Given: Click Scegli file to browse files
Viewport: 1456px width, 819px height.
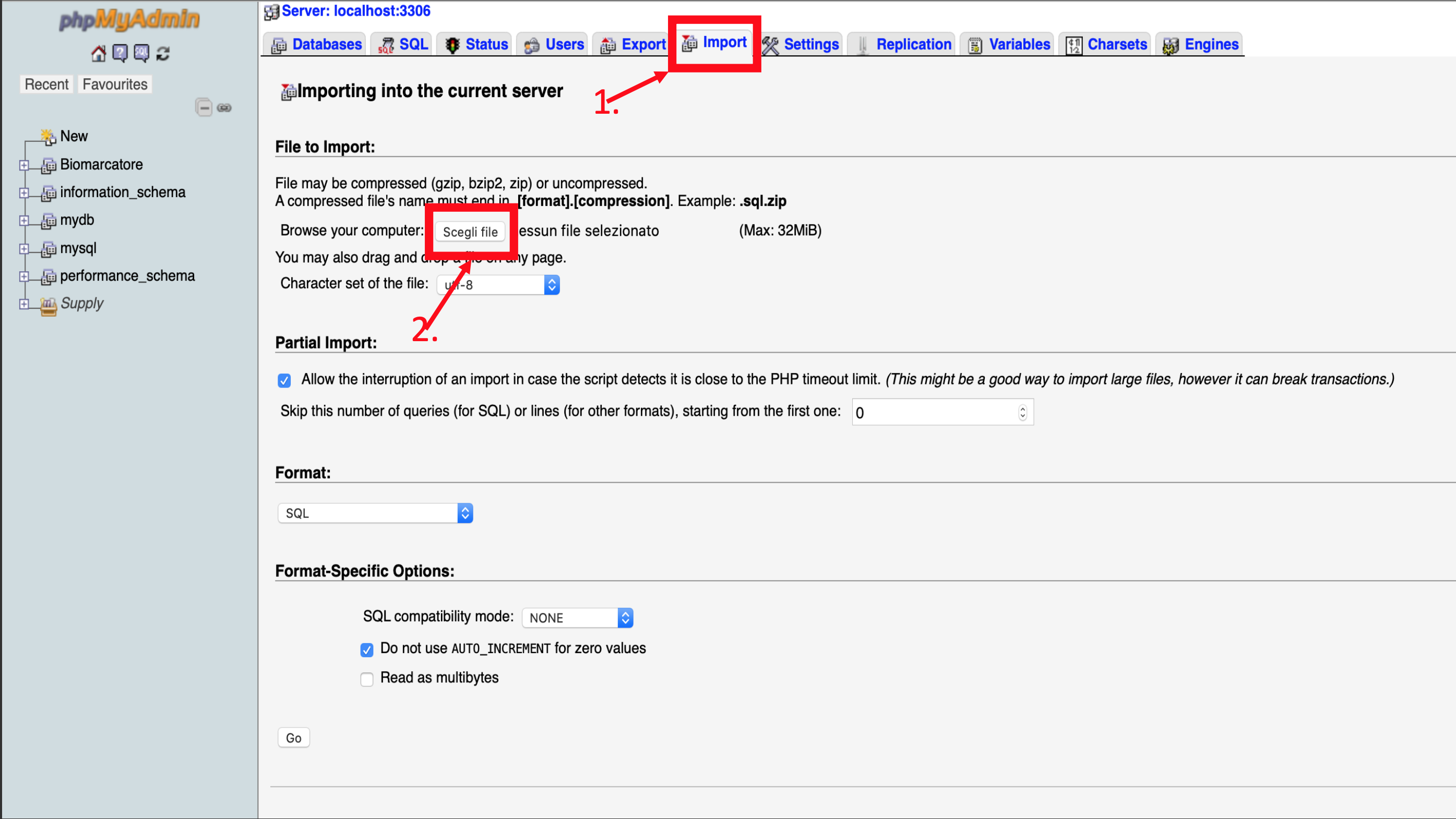Looking at the screenshot, I should [x=471, y=231].
